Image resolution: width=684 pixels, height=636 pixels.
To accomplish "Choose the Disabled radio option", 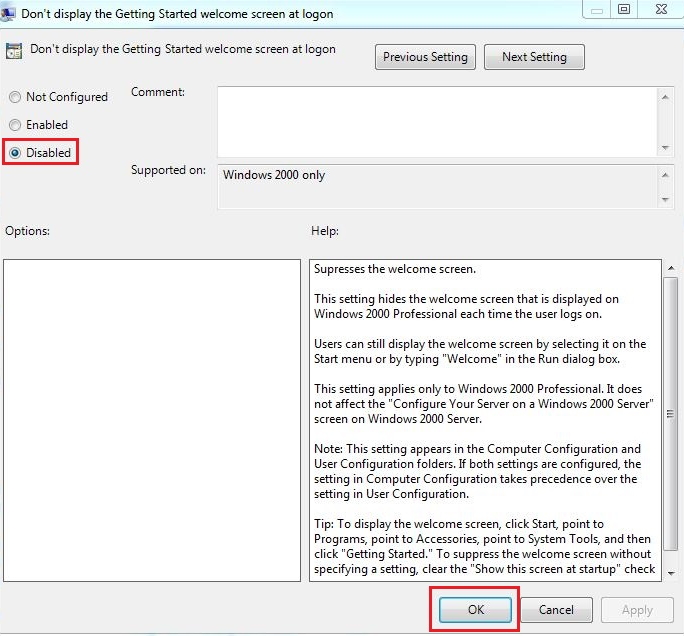I will 15,153.
